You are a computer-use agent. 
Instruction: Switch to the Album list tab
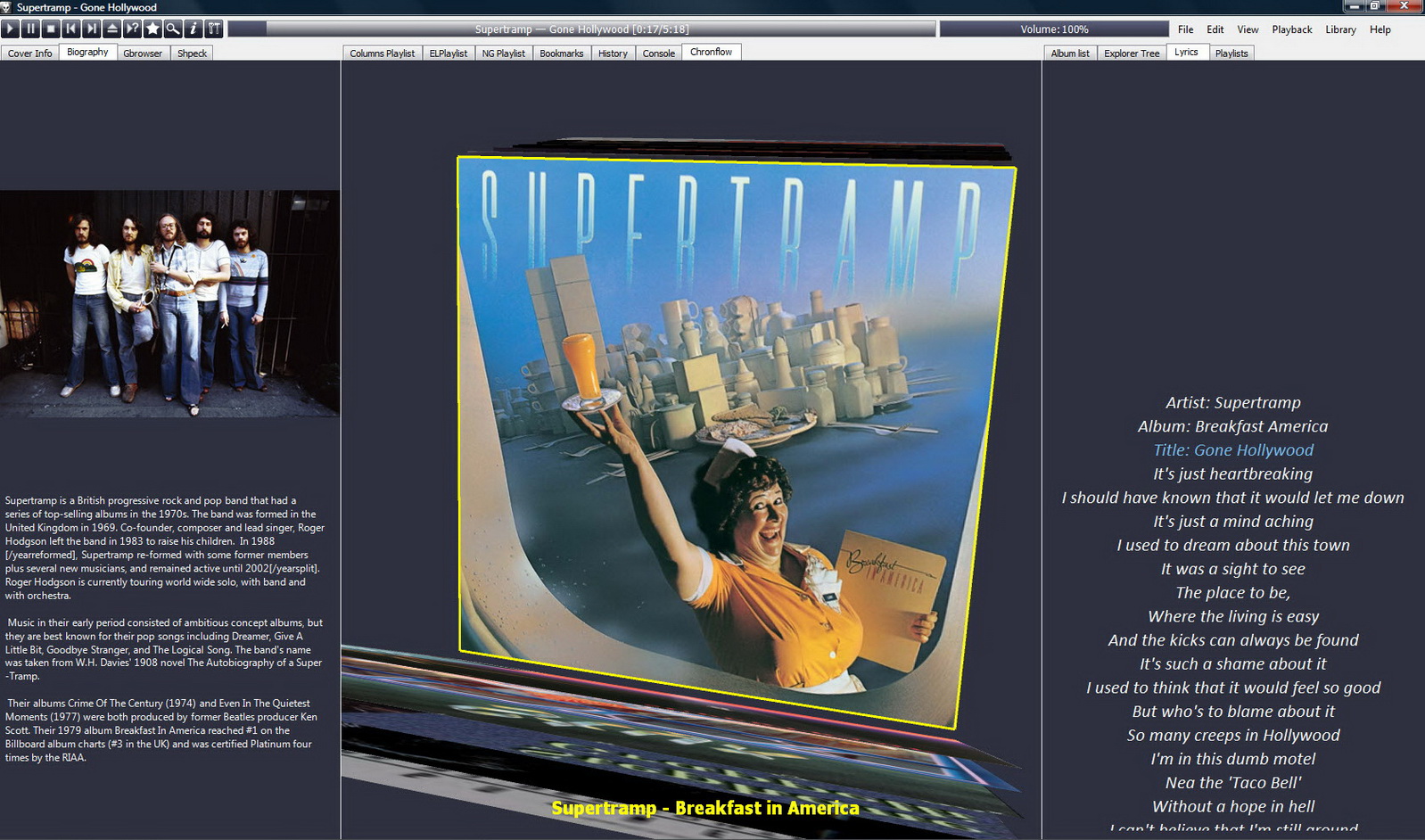[x=1070, y=54]
